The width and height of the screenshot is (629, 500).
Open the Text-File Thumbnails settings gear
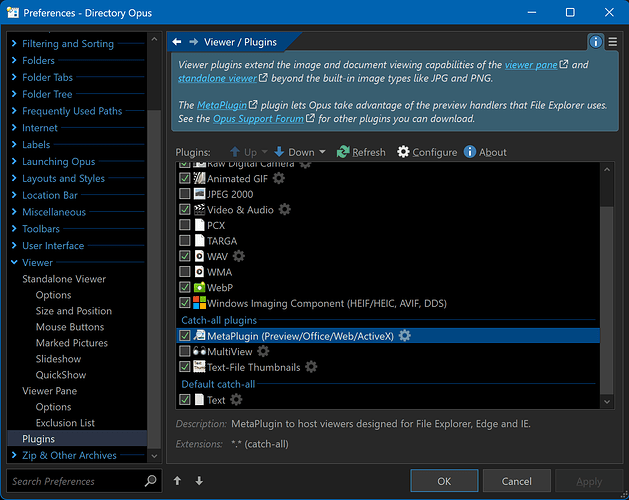click(x=311, y=367)
